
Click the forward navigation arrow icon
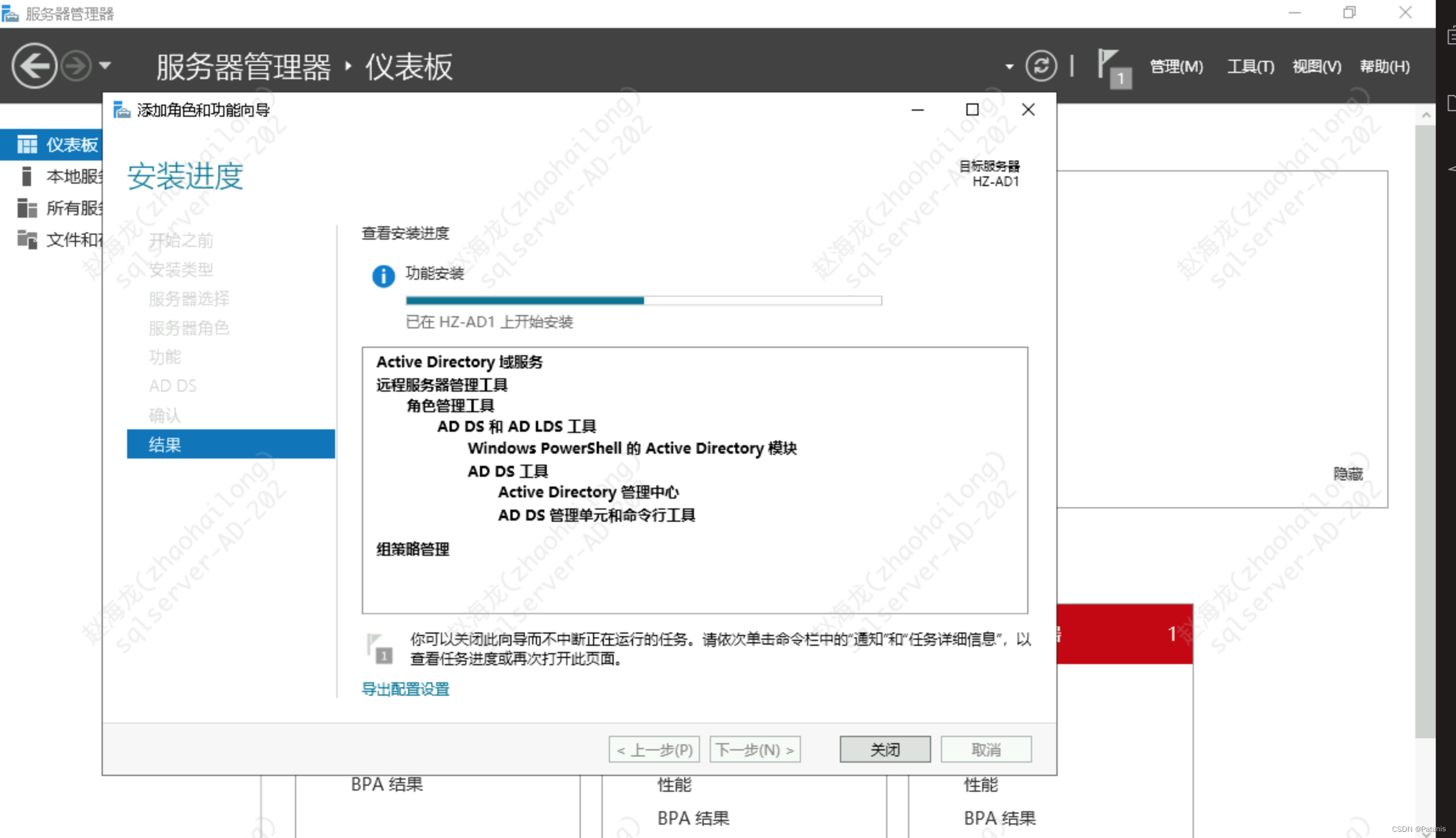[x=76, y=66]
